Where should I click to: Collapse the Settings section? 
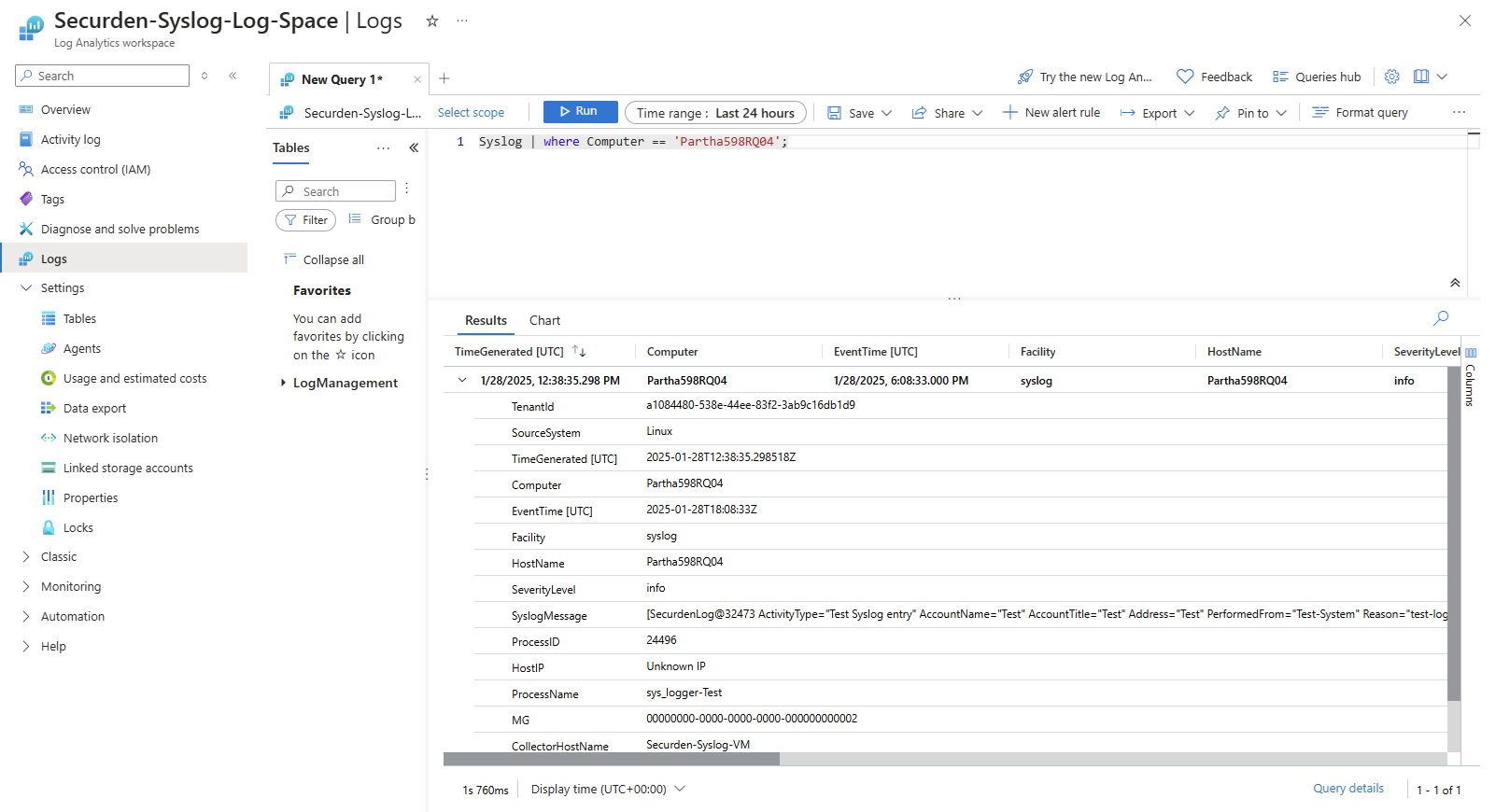(x=26, y=288)
